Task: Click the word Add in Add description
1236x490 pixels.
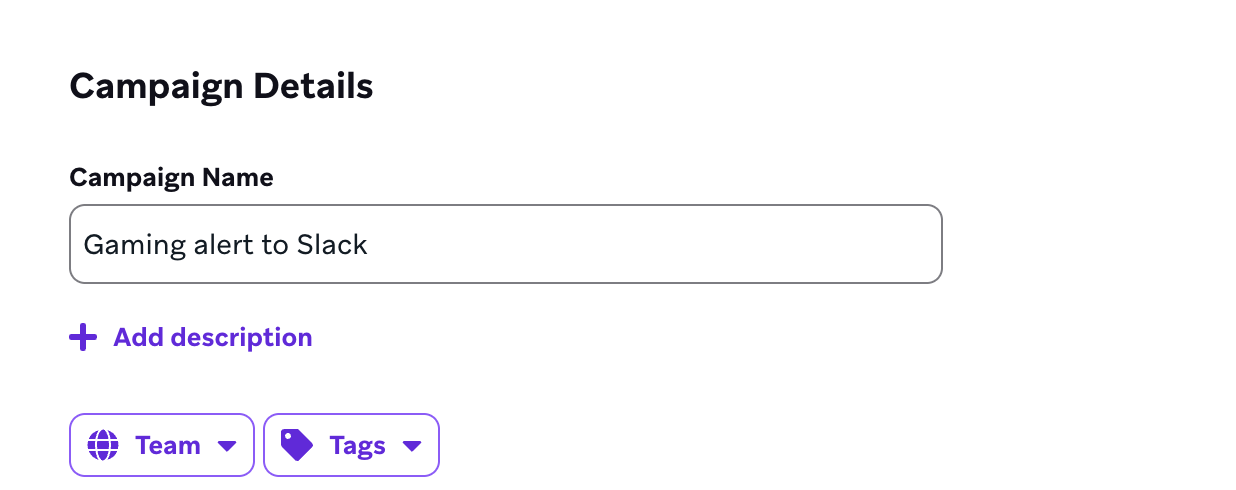Action: (138, 338)
